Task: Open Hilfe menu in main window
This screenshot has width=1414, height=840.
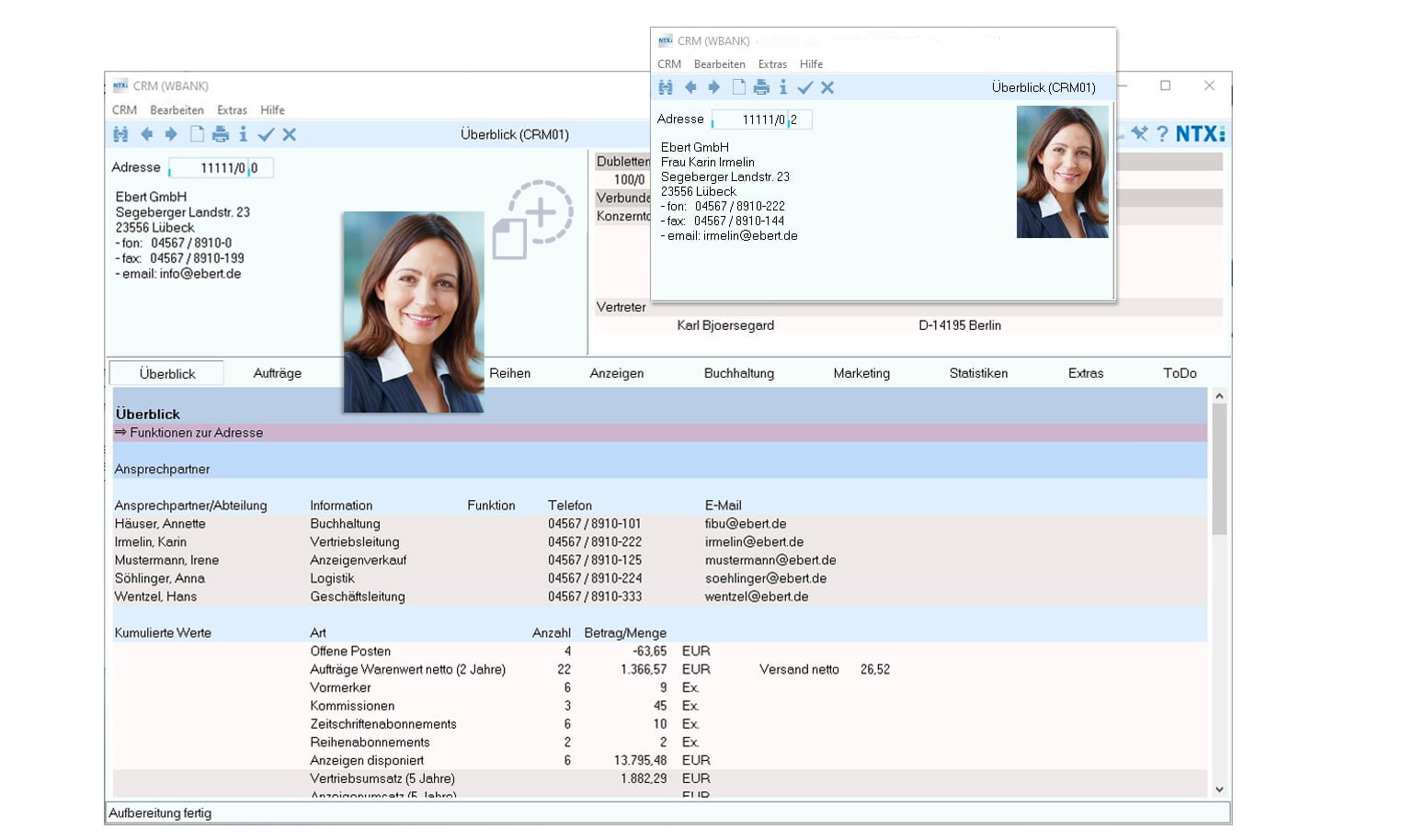Action: click(x=272, y=109)
